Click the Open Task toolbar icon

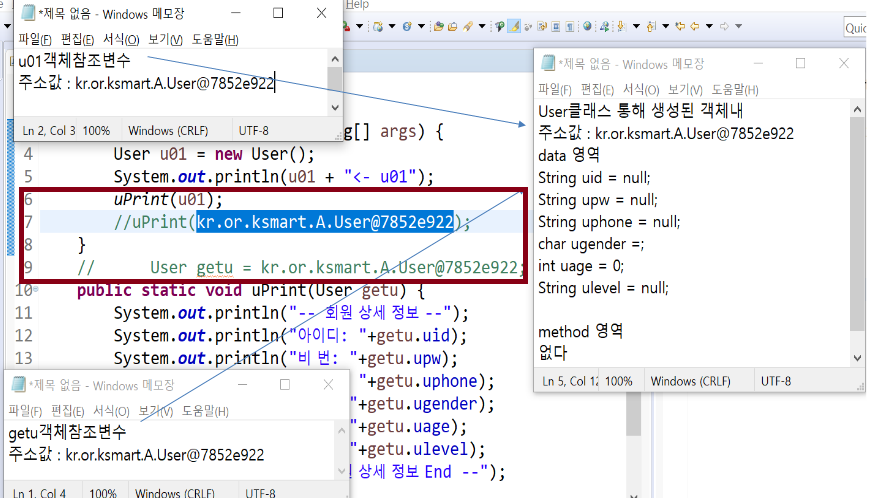pyautogui.click(x=453, y=27)
